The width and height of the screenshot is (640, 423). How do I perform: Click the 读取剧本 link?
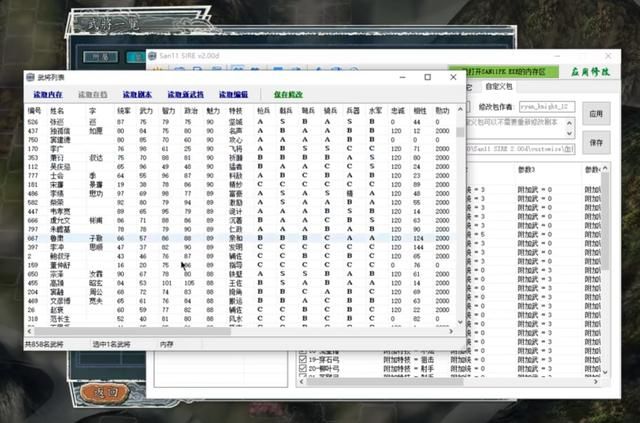pyautogui.click(x=137, y=95)
